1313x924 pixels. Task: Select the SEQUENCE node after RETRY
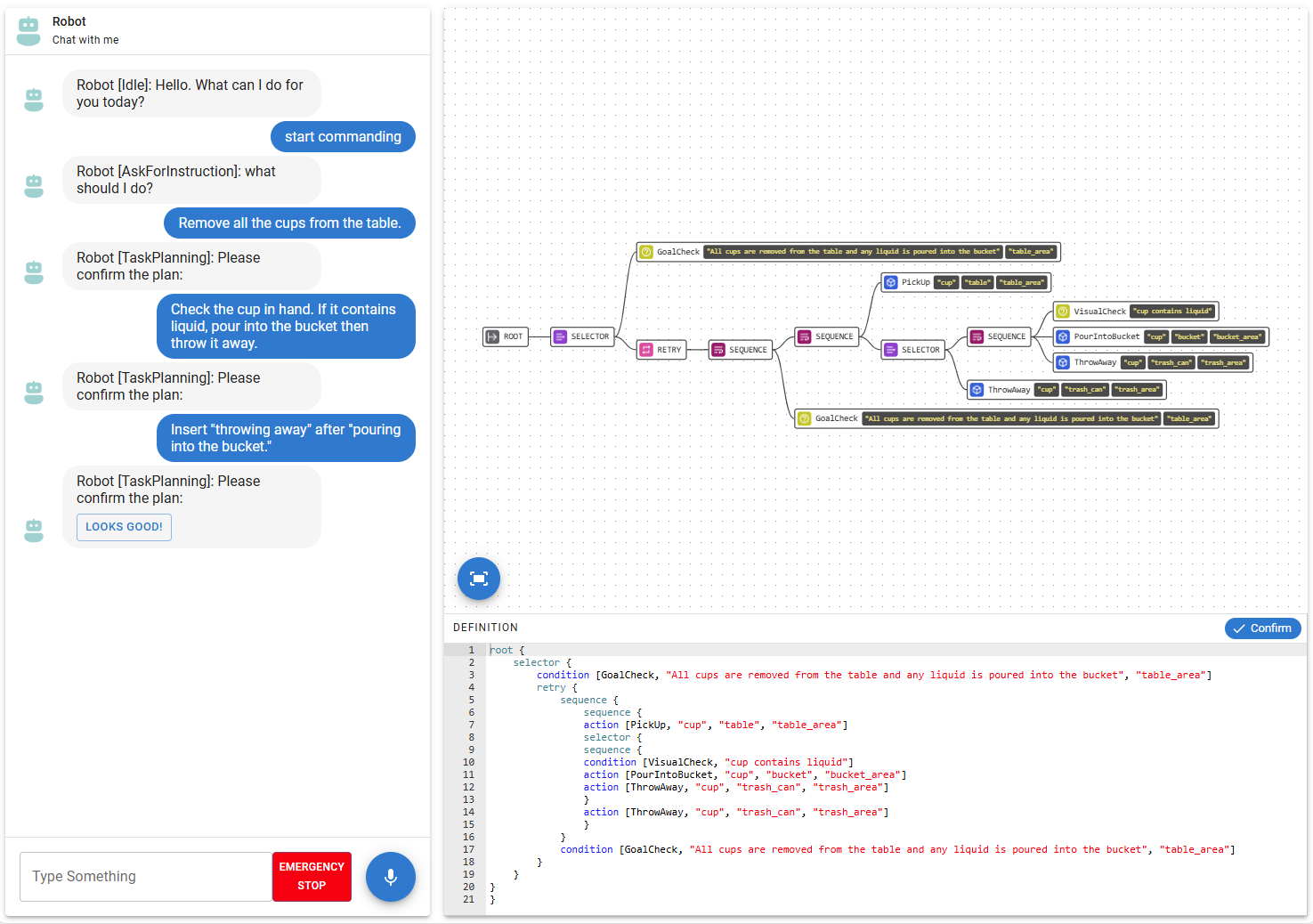click(x=740, y=350)
